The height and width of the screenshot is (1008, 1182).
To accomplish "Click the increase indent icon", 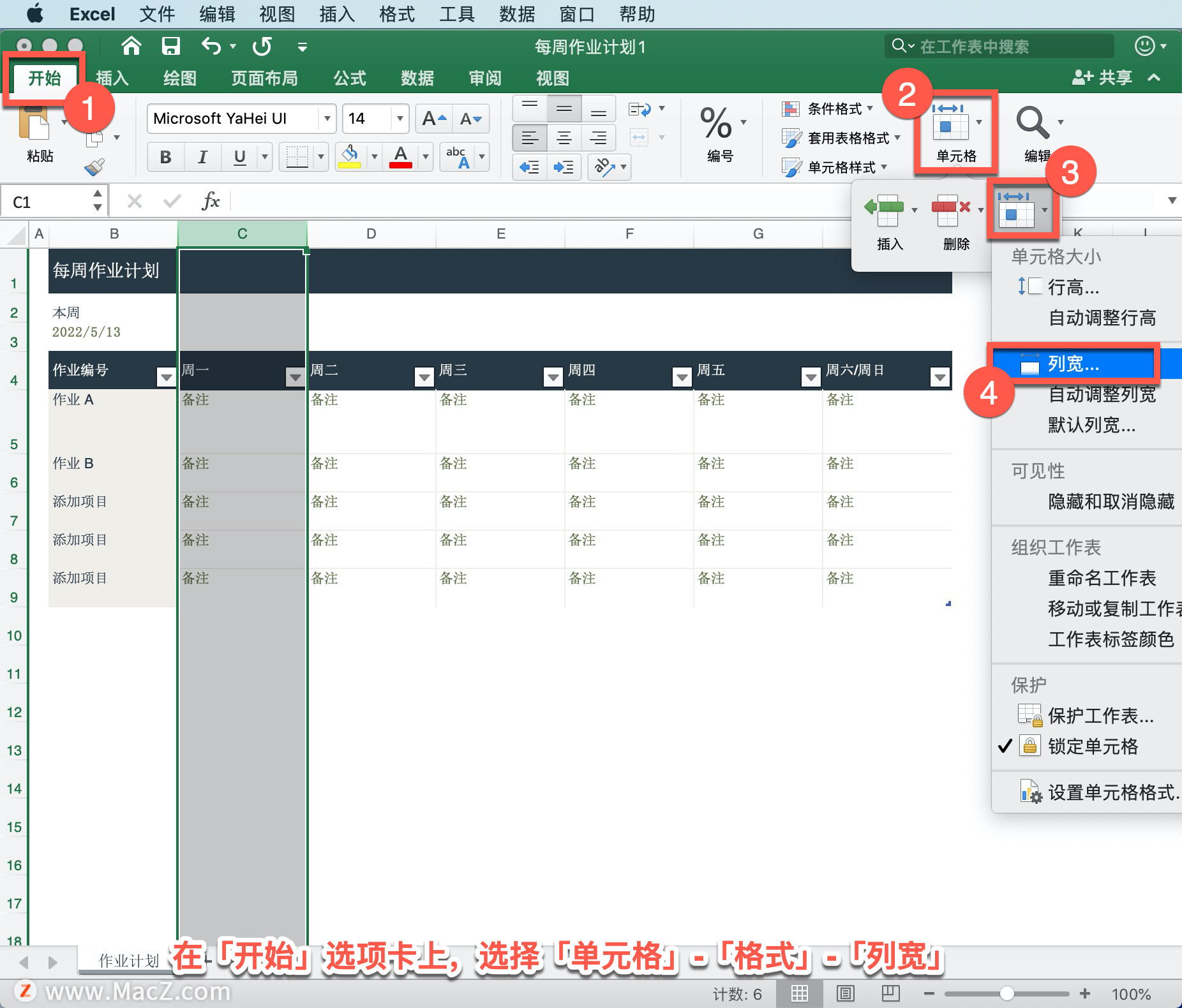I will pos(564,167).
